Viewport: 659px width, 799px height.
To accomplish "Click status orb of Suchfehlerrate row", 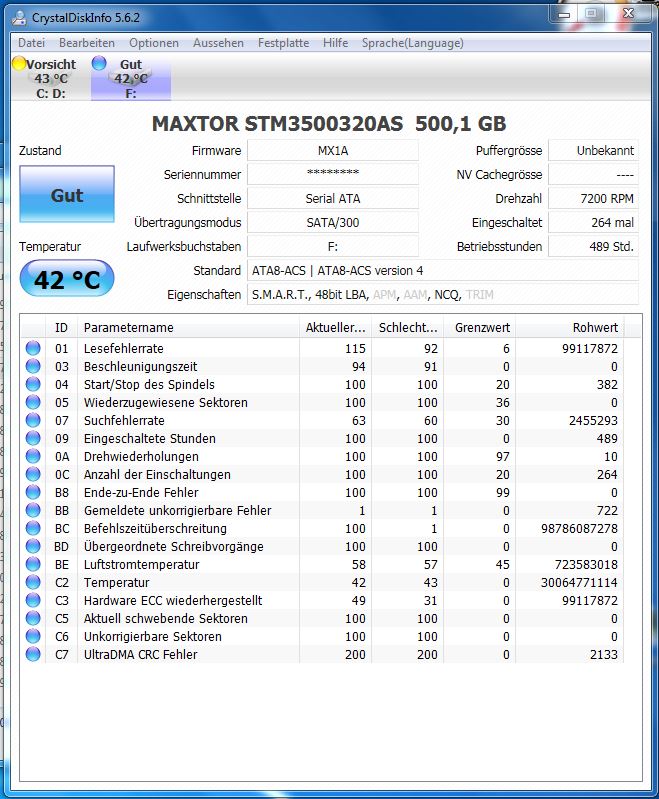I will tap(33, 420).
